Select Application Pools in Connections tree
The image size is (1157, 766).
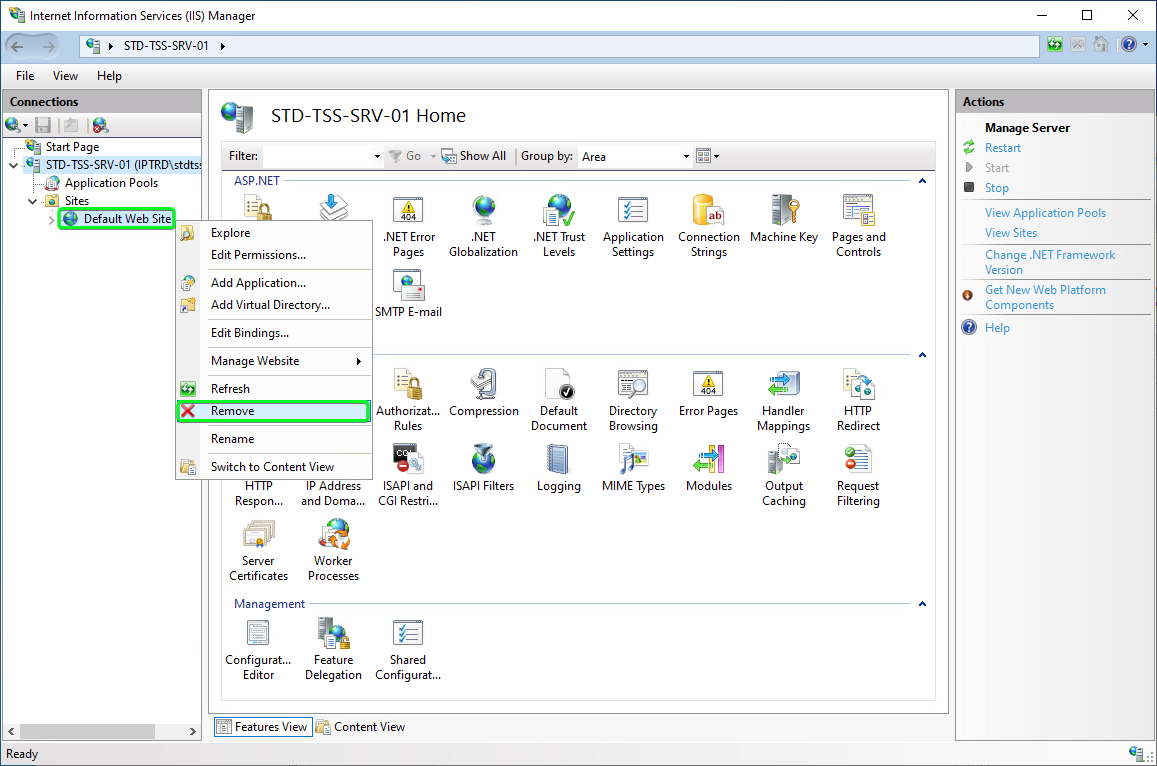(x=111, y=183)
